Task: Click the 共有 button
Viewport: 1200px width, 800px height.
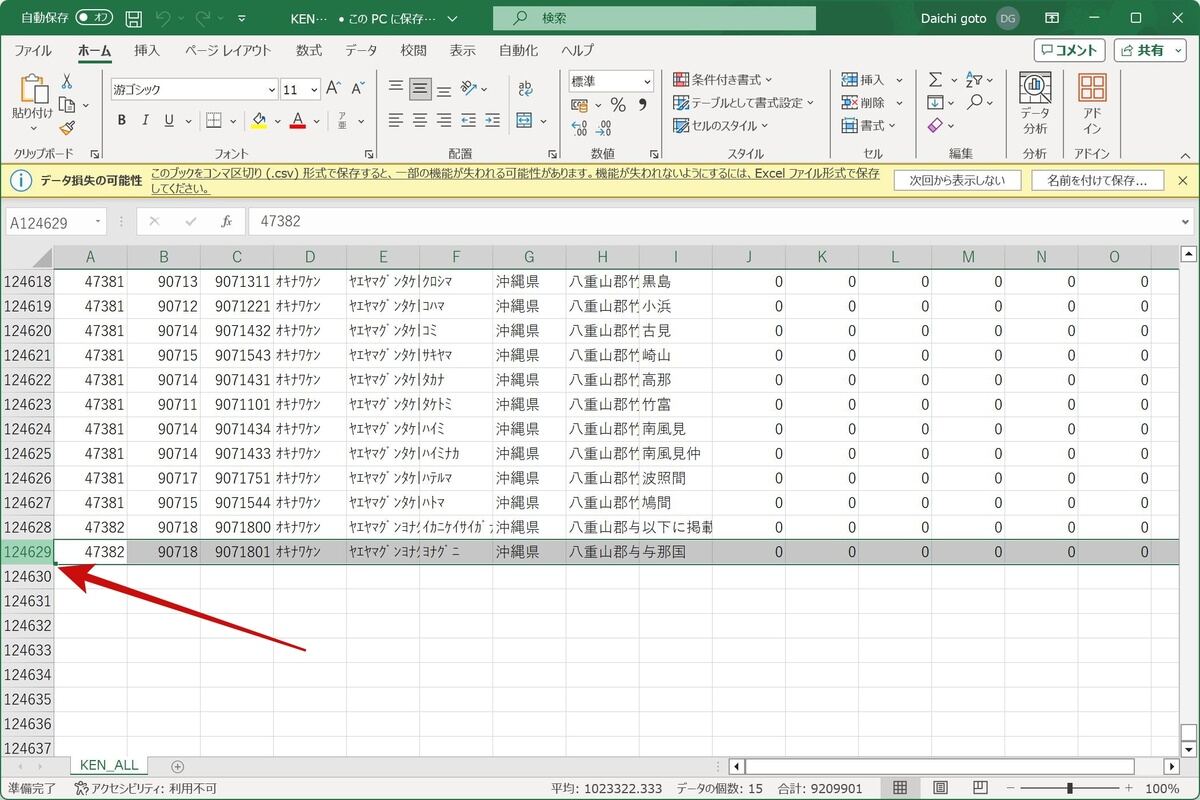Action: (1150, 50)
